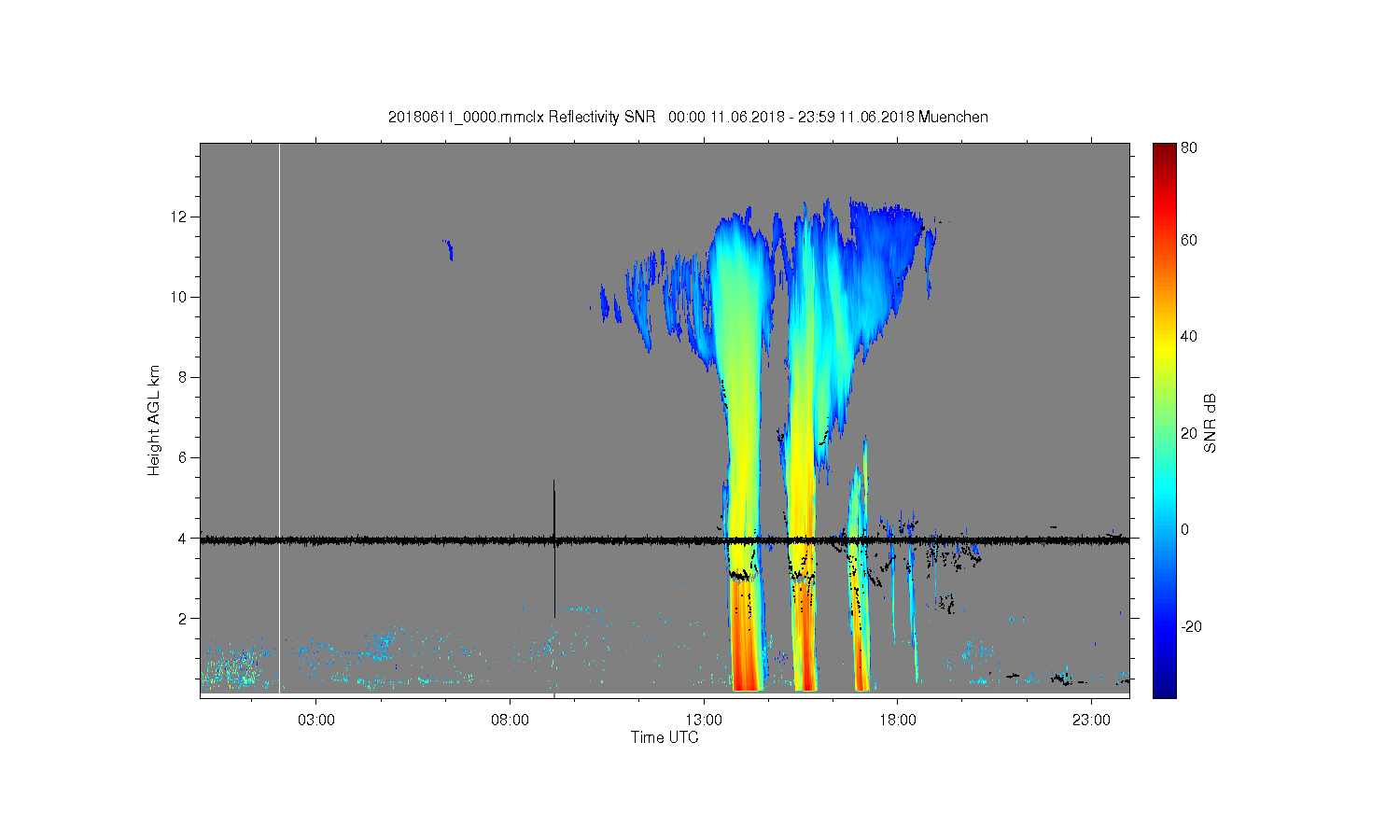Click the white vertical line near 02:00
Viewport: 1400px width, 840px height.
coord(279,418)
